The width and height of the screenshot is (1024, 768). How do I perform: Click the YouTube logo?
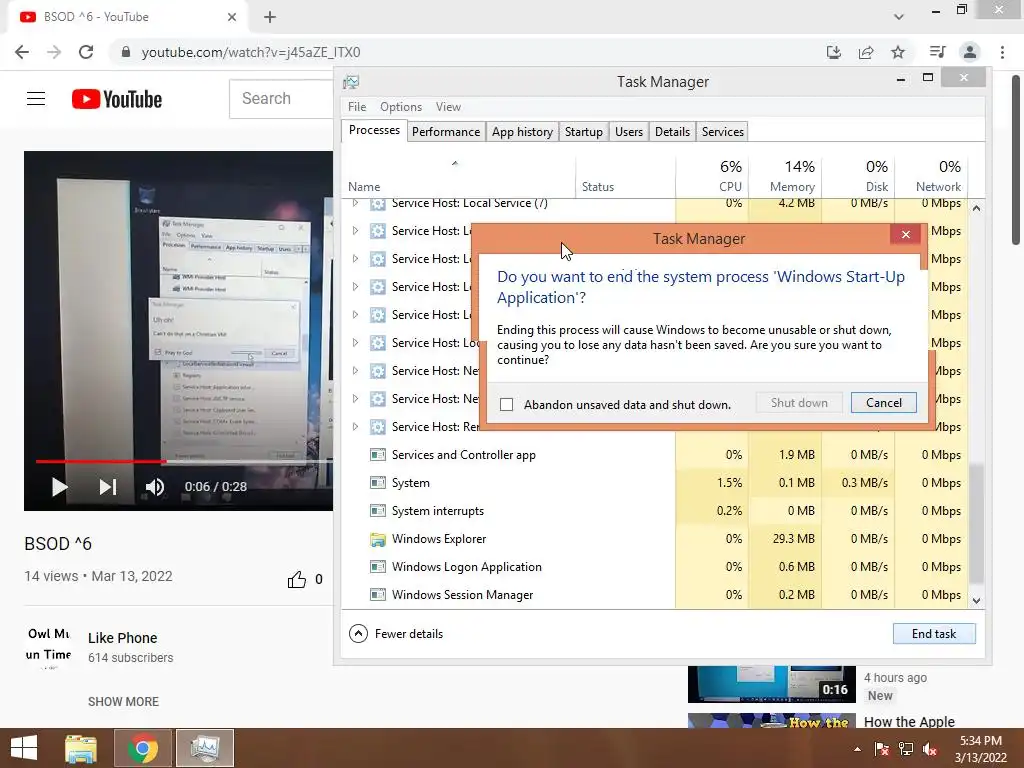117,99
